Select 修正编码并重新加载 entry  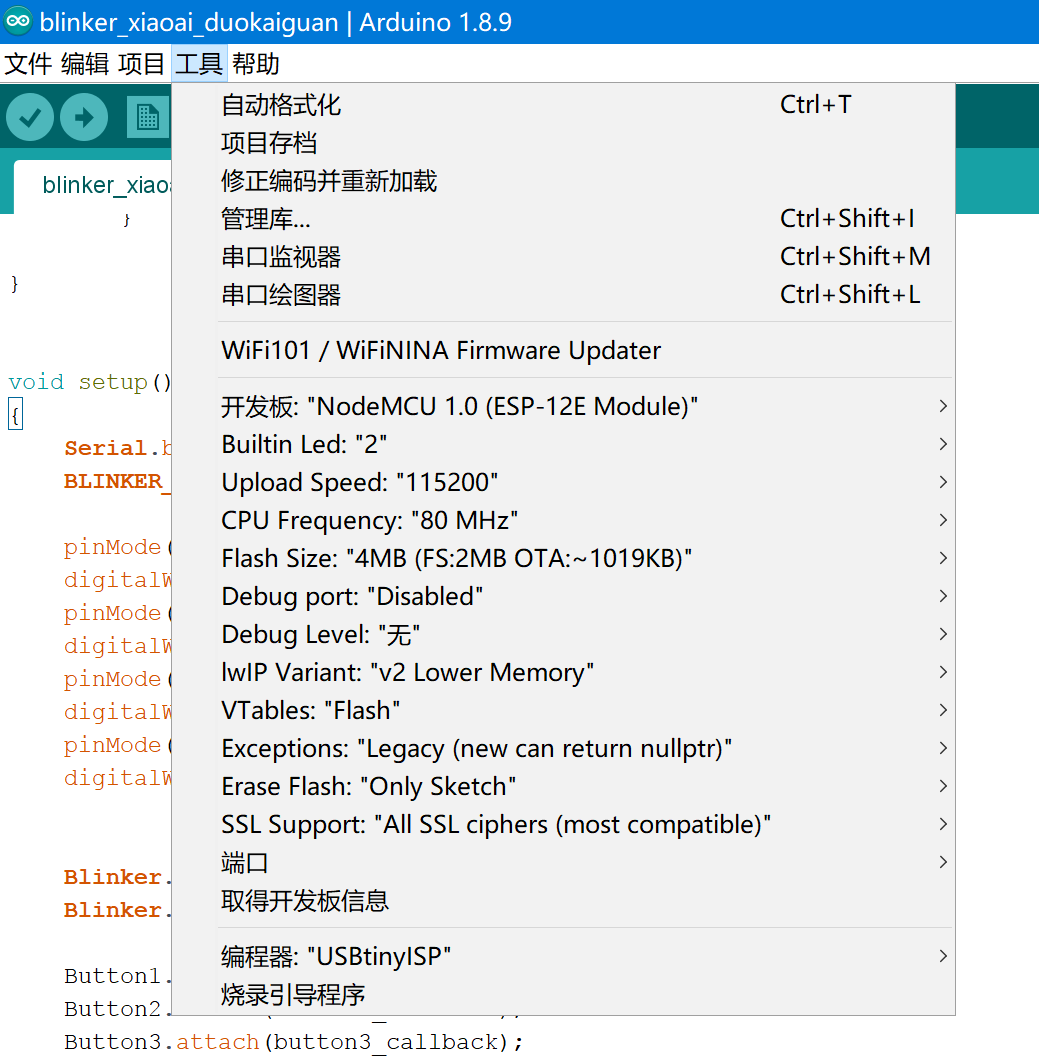tap(563, 180)
